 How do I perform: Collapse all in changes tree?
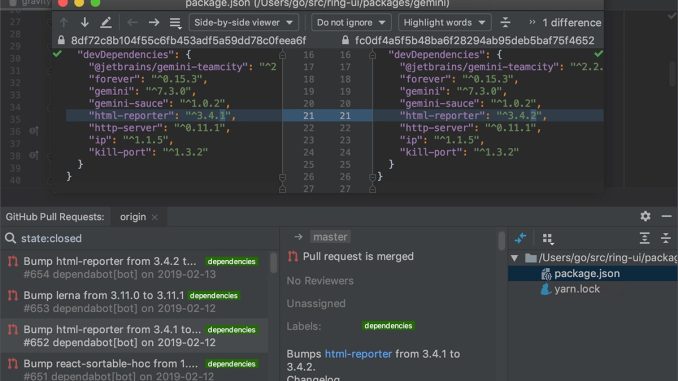click(x=666, y=238)
